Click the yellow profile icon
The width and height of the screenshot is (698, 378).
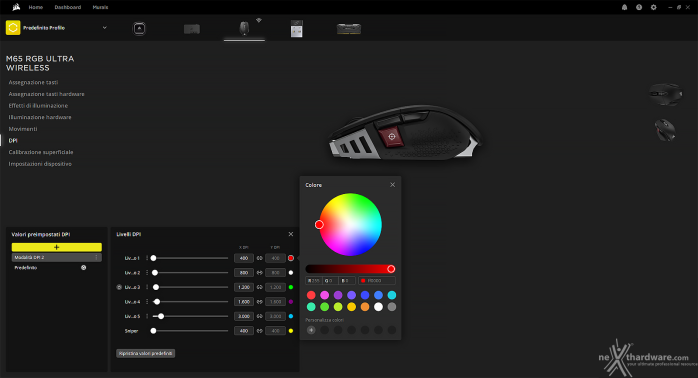[13, 28]
